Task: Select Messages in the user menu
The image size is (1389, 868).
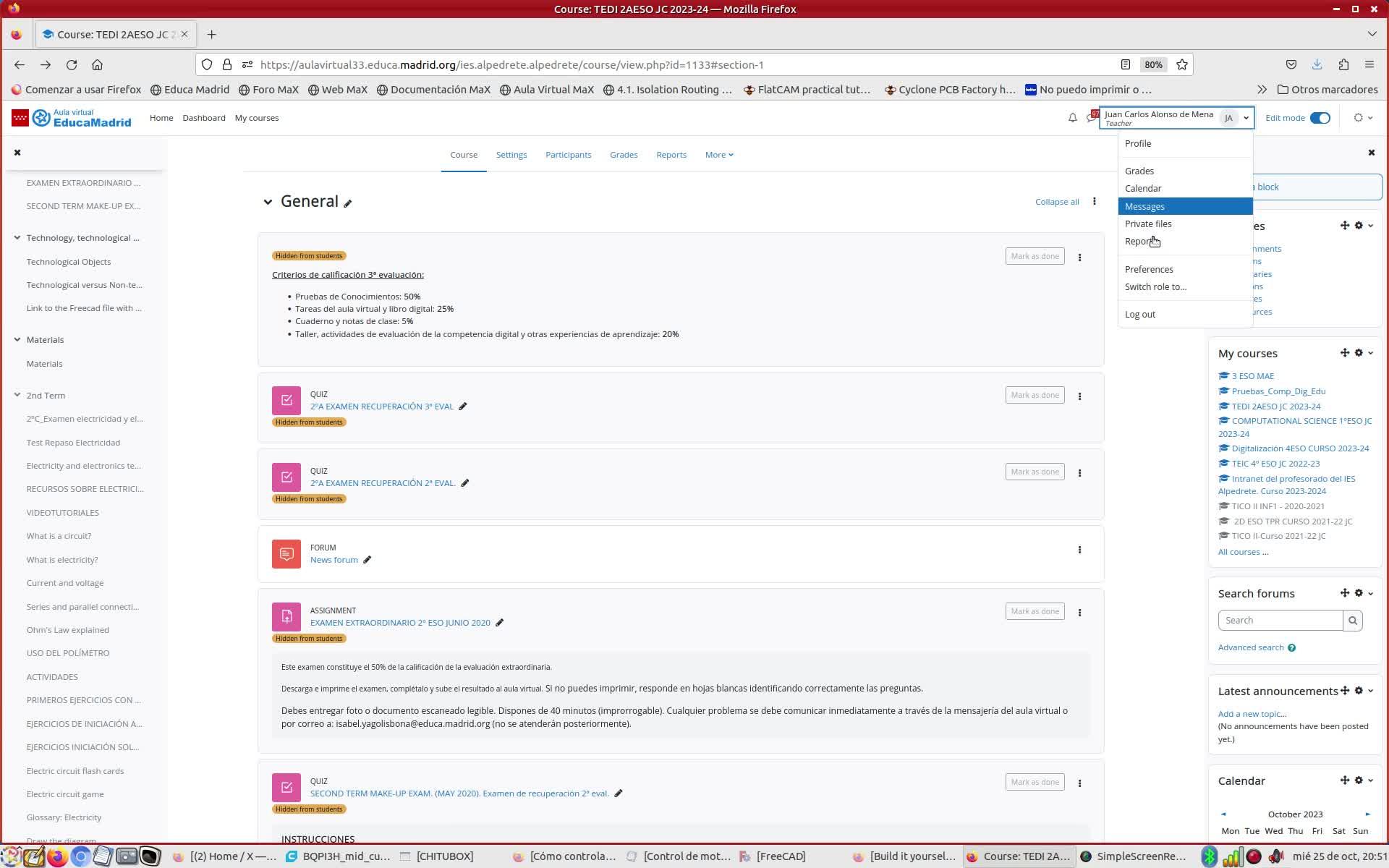Action: point(1144,206)
